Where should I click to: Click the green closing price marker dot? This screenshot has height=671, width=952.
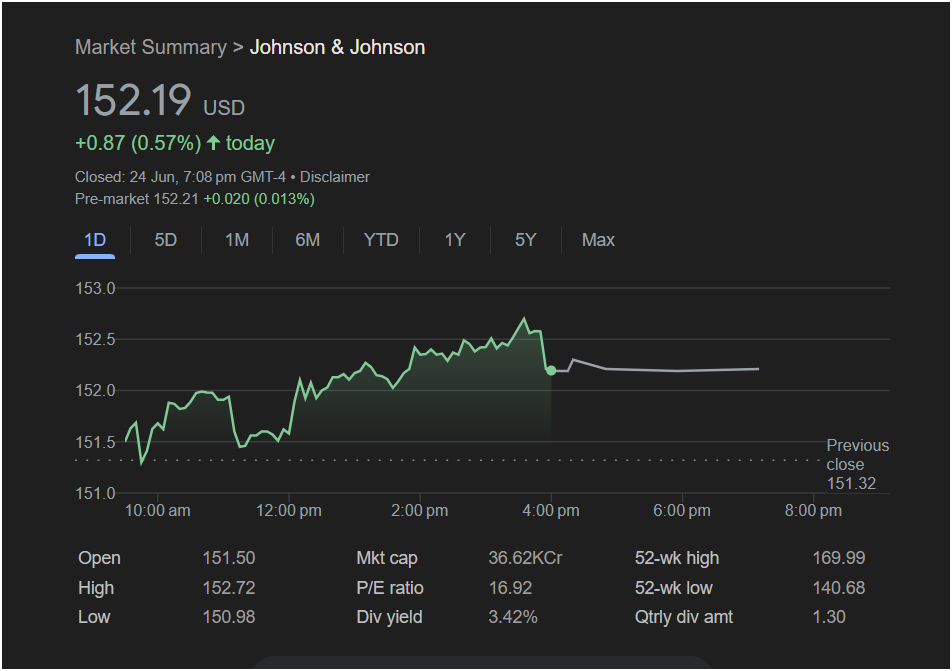[x=551, y=371]
